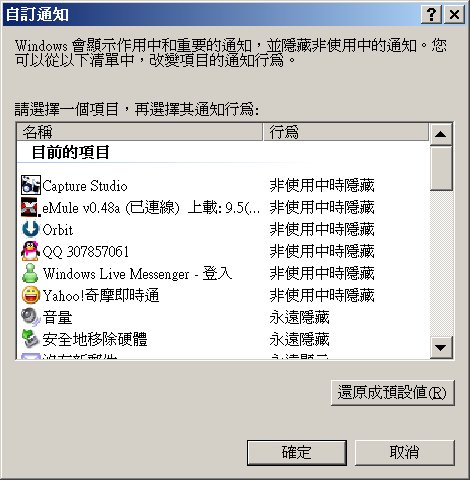The image size is (470, 480).
Task: Open behavior setting for Capture Studio
Action: point(322,185)
